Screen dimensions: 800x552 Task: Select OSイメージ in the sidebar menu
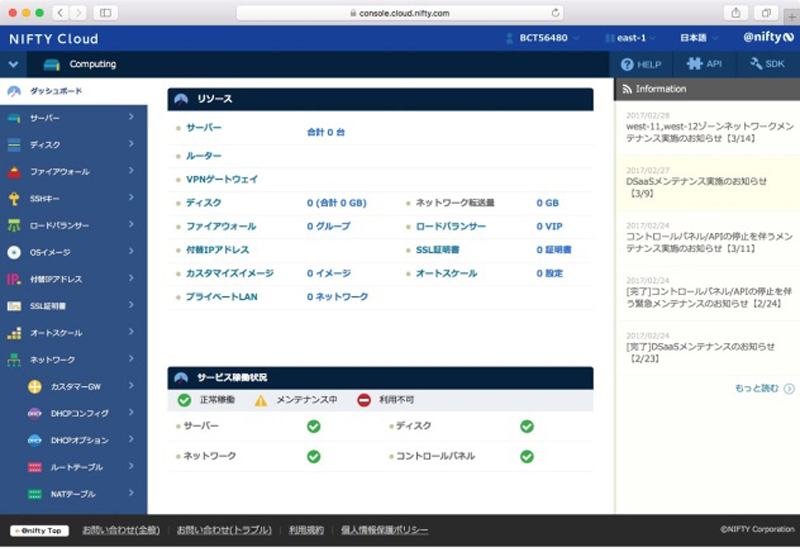(73, 252)
